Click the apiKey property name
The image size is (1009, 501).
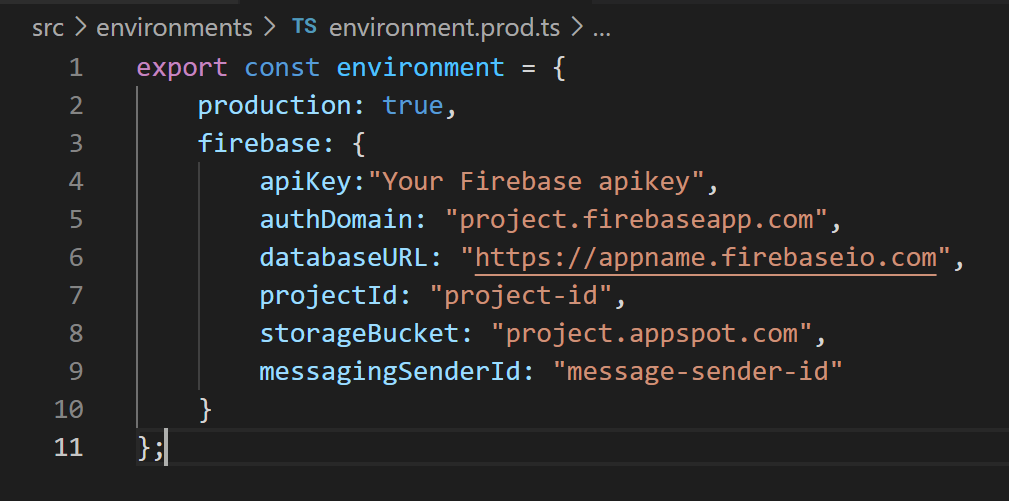point(306,183)
